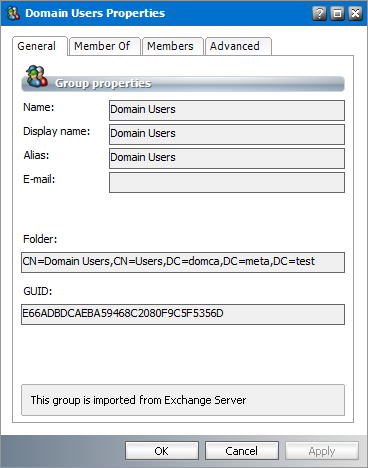Screen dimensions: 368x468
Task: Click the Cancel button
Action: [242, 451]
